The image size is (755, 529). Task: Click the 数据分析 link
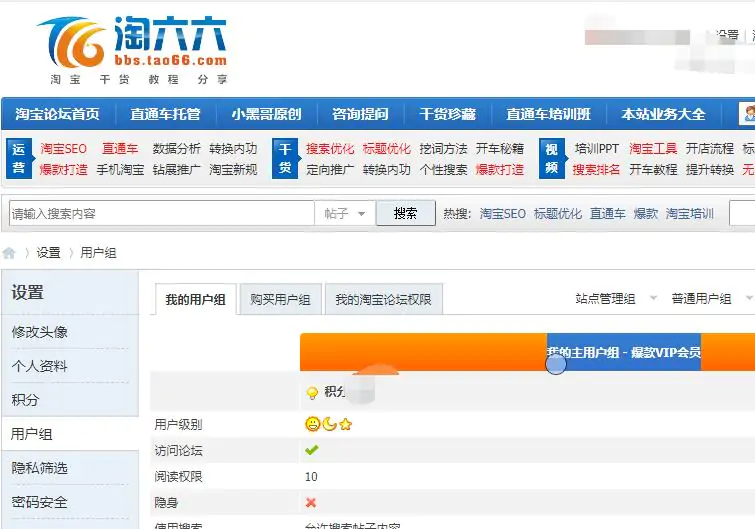(x=177, y=148)
